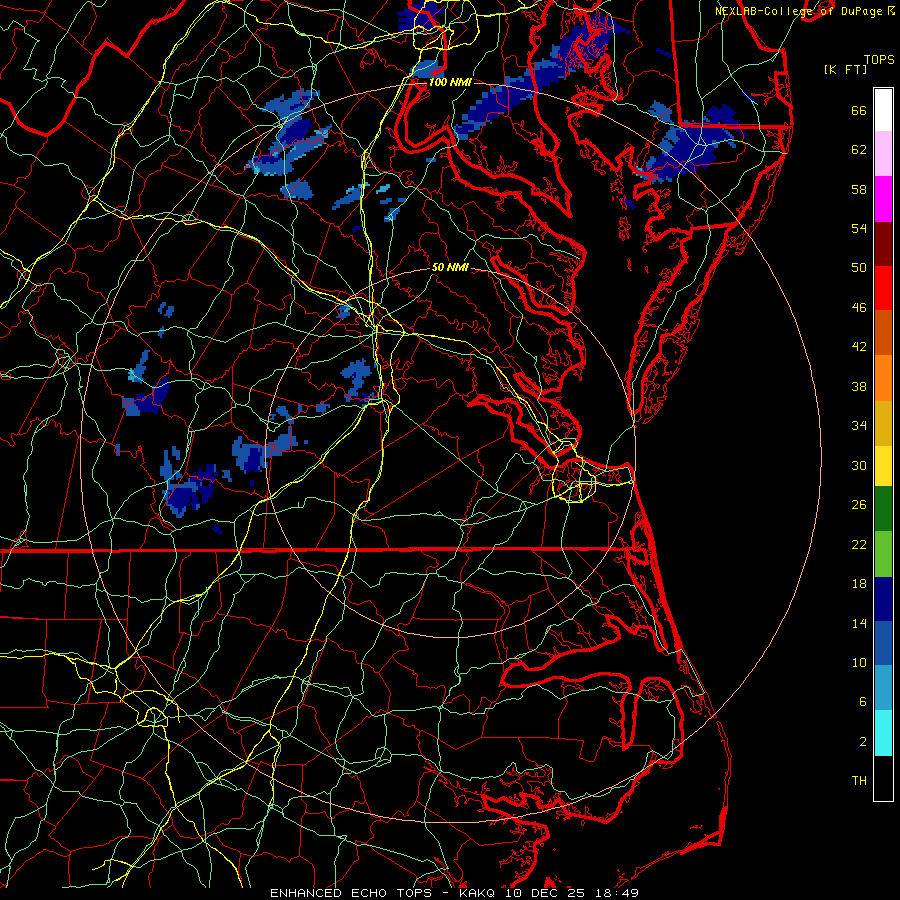
Task: Click the NEXLAB-College of DuPage text
Action: [x=800, y=11]
